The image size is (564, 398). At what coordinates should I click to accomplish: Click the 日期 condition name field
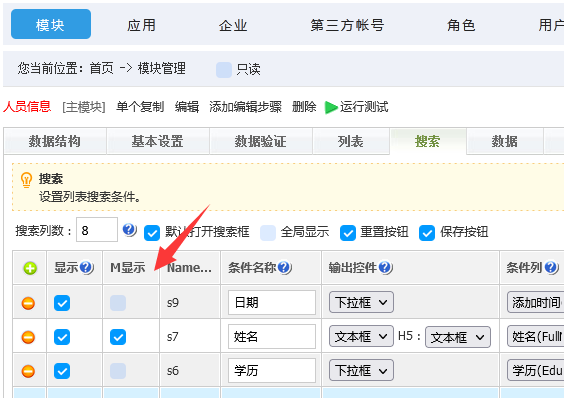tap(272, 302)
